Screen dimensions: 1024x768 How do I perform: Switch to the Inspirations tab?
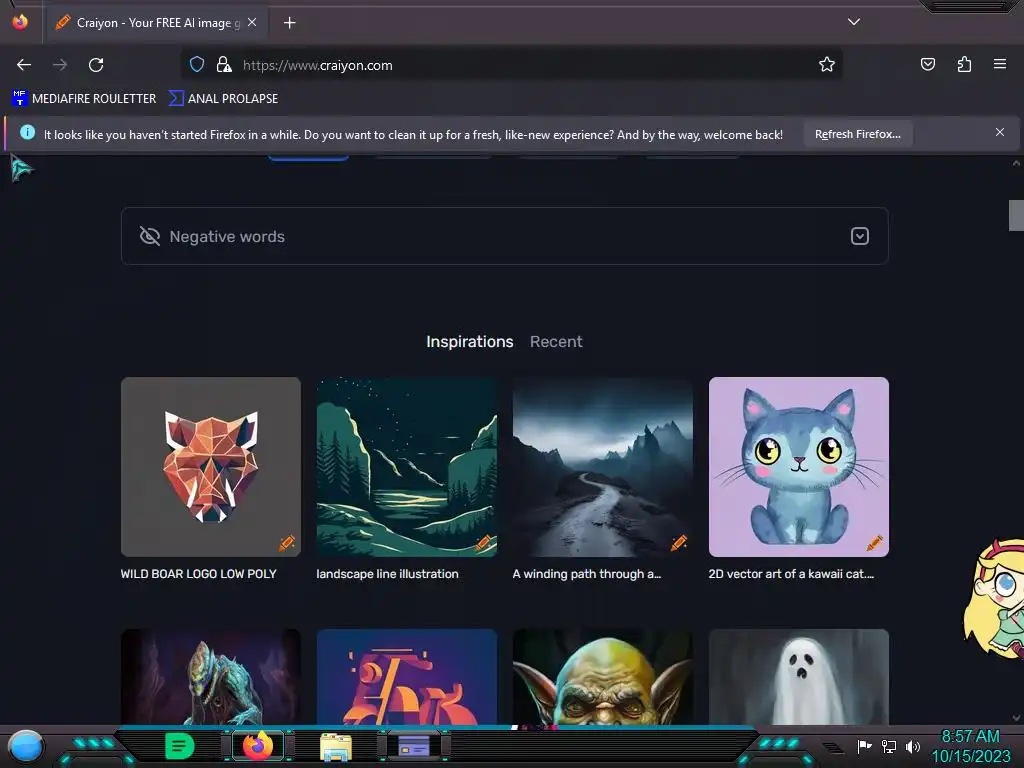click(x=470, y=342)
